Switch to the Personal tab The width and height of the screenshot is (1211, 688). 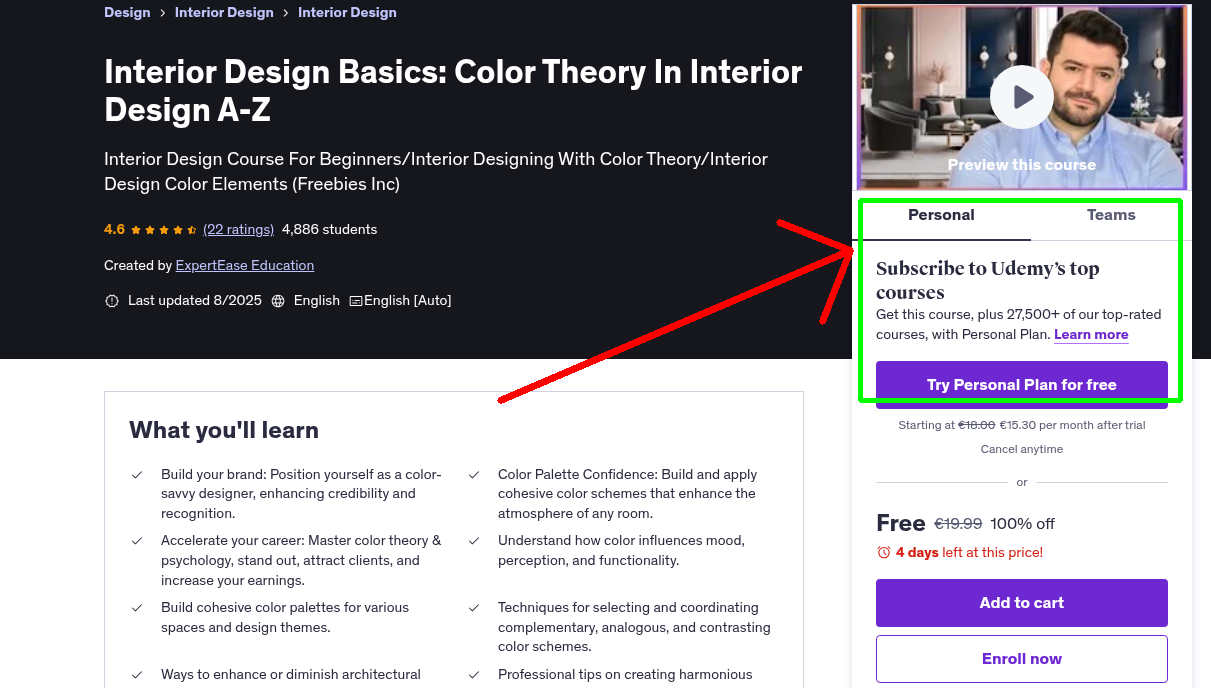coord(941,215)
